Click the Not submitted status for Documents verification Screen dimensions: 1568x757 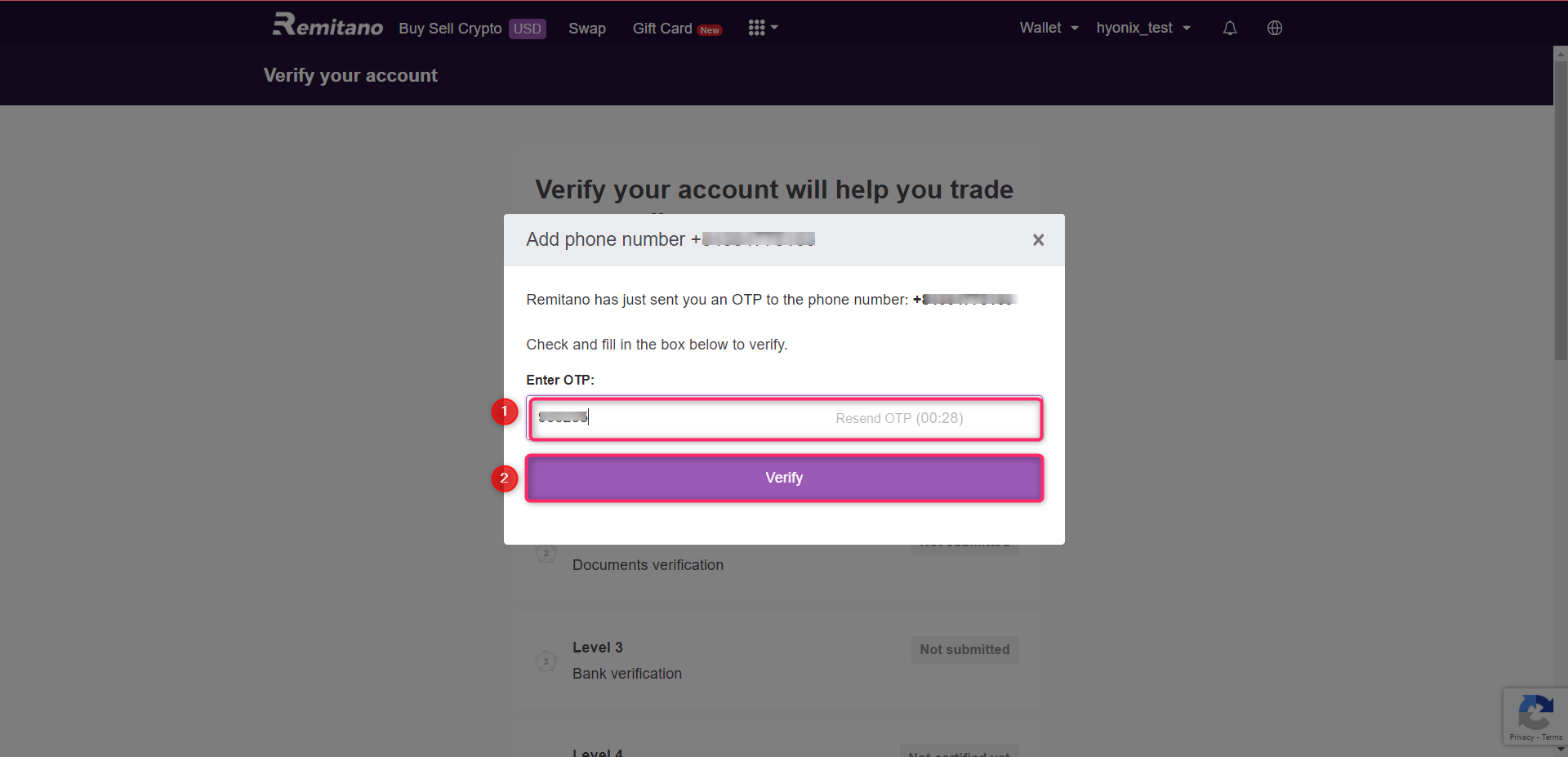tap(964, 542)
